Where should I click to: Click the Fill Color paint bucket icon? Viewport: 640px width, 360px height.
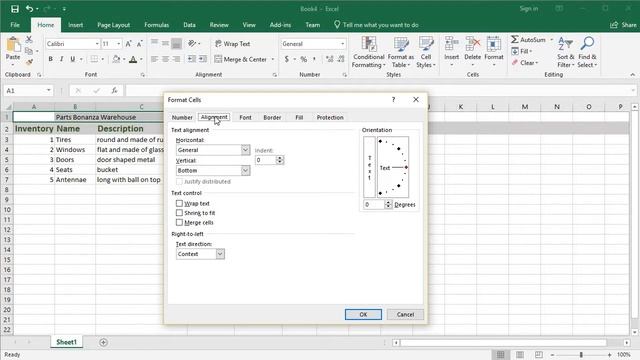tap(116, 59)
